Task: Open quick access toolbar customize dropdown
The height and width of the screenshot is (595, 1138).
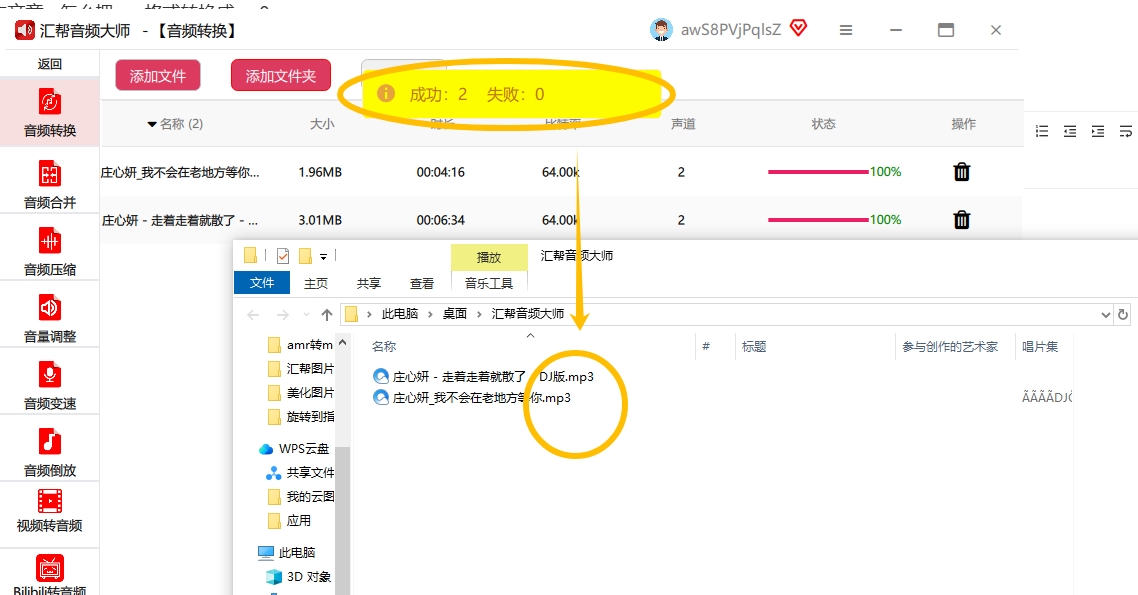Action: tap(323, 256)
